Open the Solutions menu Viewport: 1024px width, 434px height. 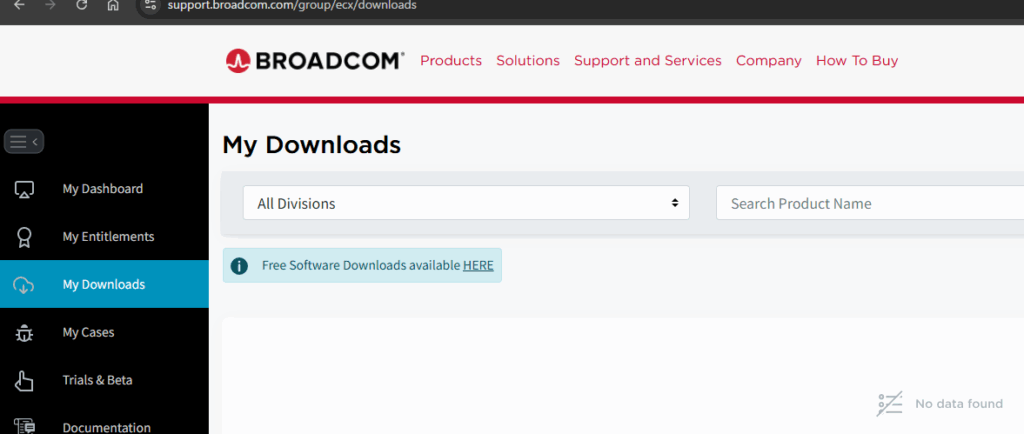[528, 61]
